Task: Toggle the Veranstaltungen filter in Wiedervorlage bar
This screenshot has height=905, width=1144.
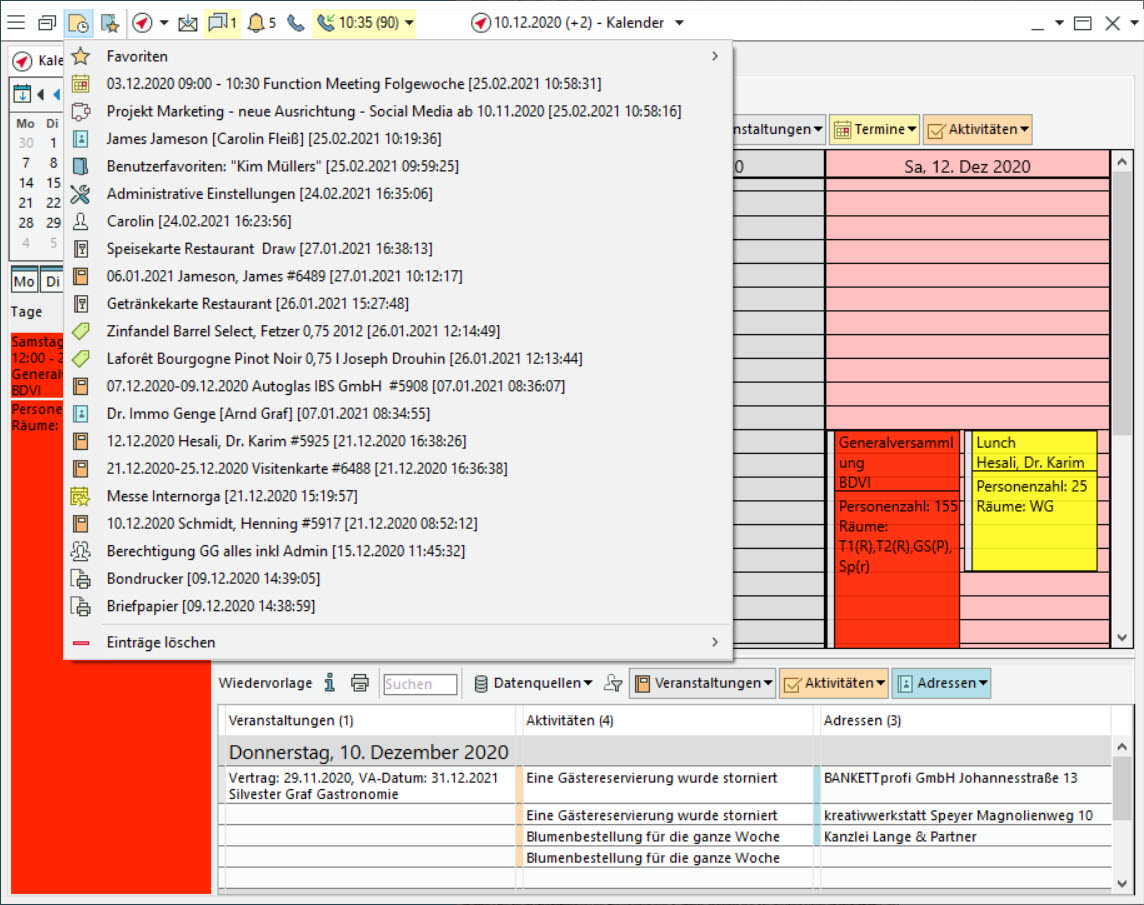Action: coord(701,683)
